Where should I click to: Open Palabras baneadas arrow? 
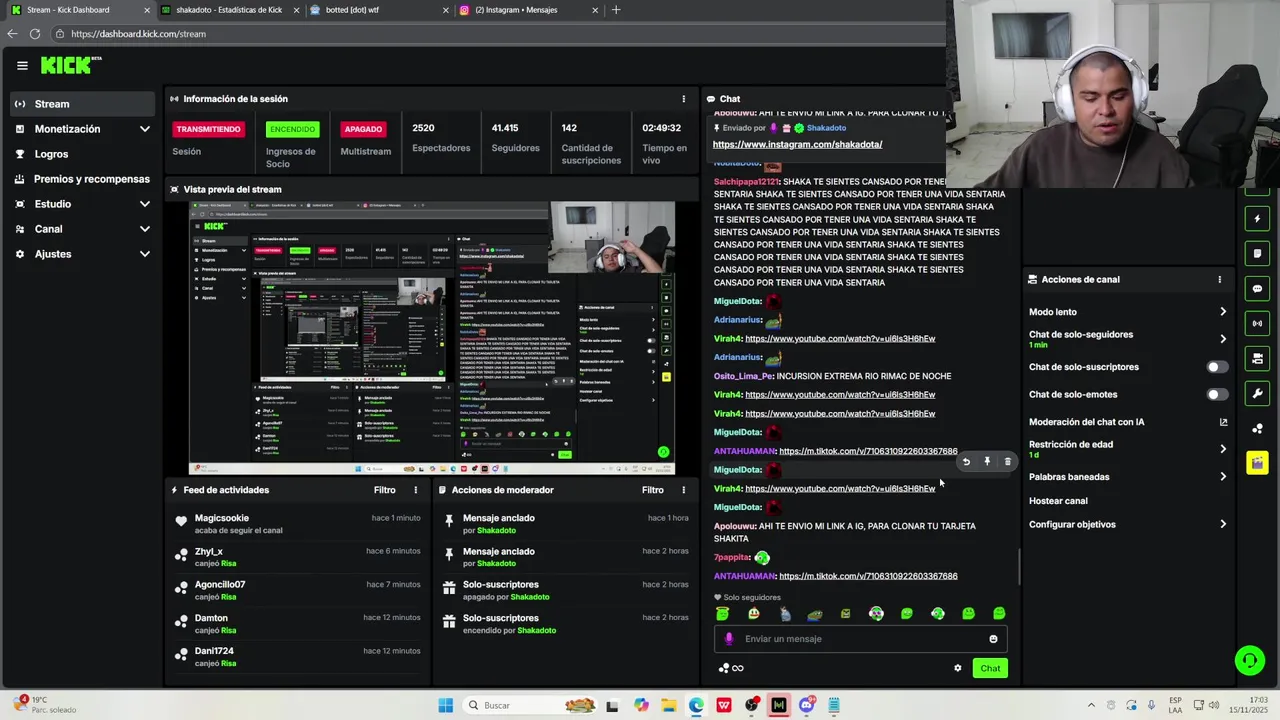(x=1223, y=477)
